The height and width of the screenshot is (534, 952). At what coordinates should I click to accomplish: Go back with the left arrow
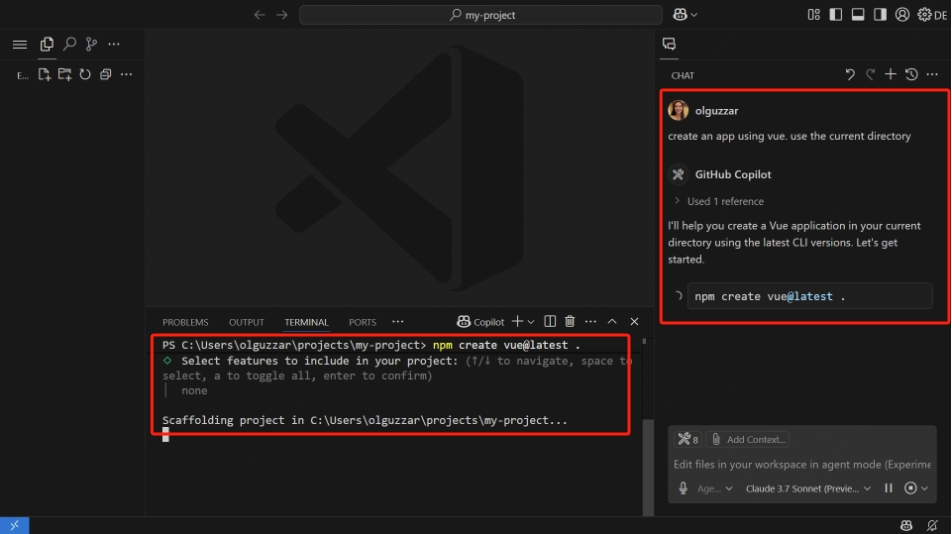coord(259,15)
